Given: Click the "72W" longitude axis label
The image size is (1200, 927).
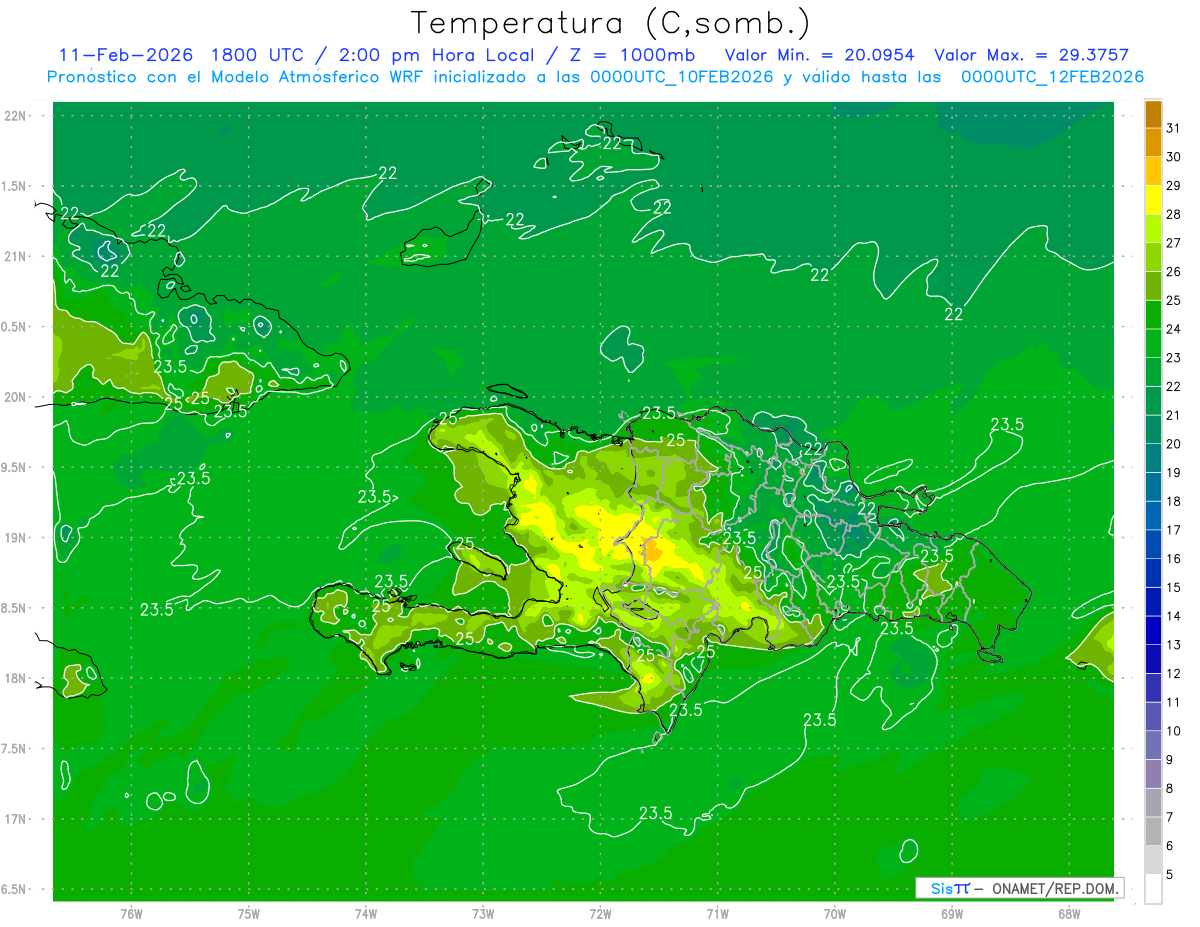Looking at the screenshot, I should click(x=600, y=913).
